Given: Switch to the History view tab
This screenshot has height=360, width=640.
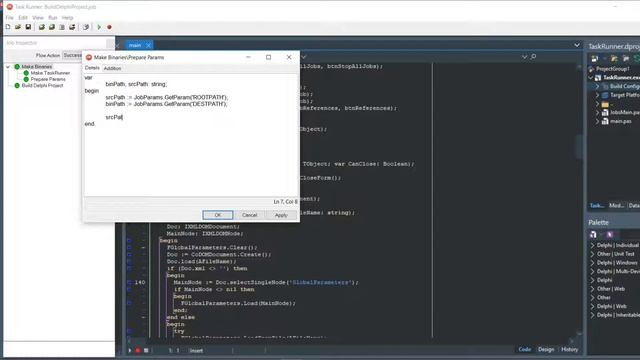Looking at the screenshot, I should [x=569, y=349].
